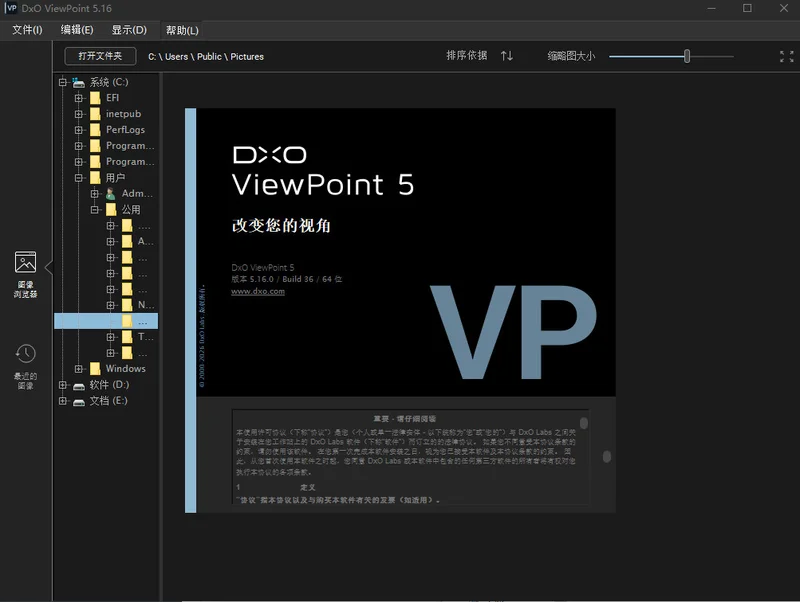Open the 最近的图像 recent images panel
Screen dimensions: 800x602
coord(25,367)
